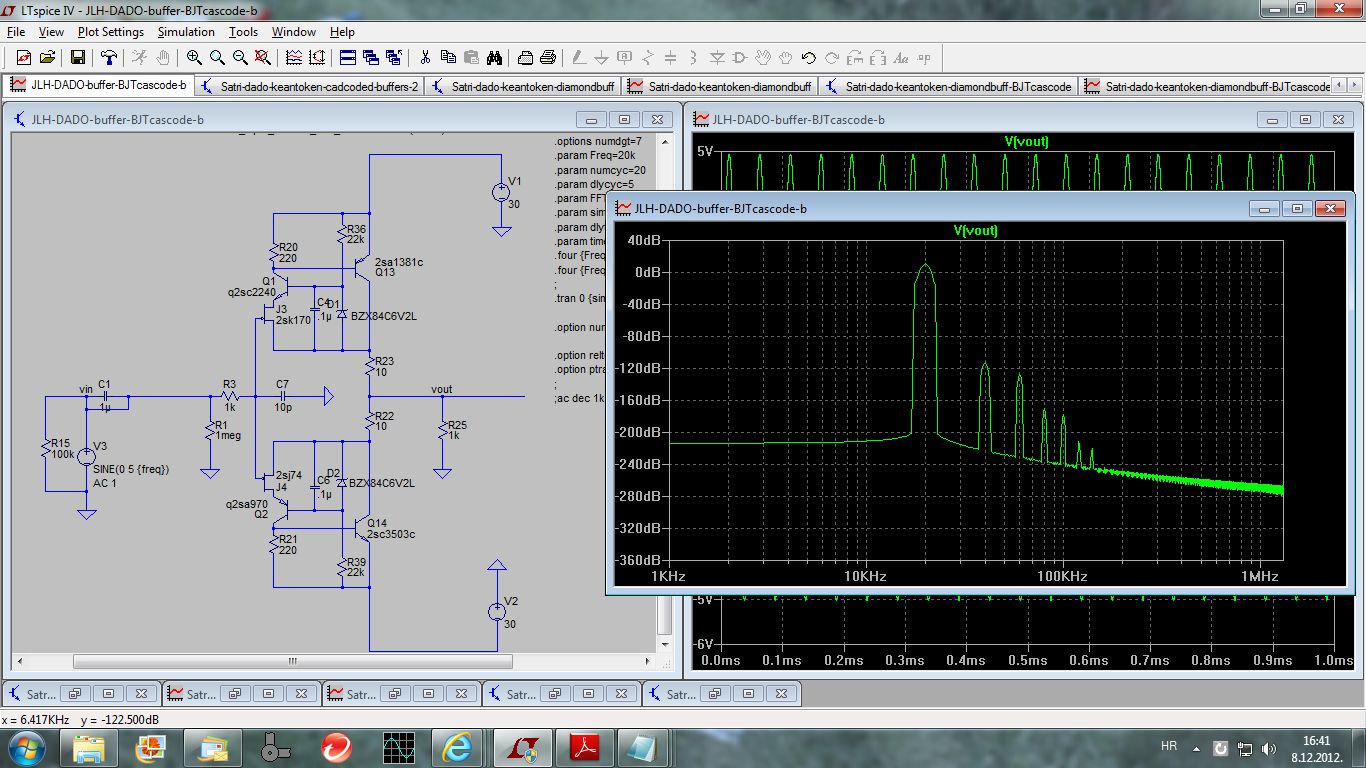Click the .param Freq=20k directive
Image resolution: width=1366 pixels, height=768 pixels.
(597, 155)
